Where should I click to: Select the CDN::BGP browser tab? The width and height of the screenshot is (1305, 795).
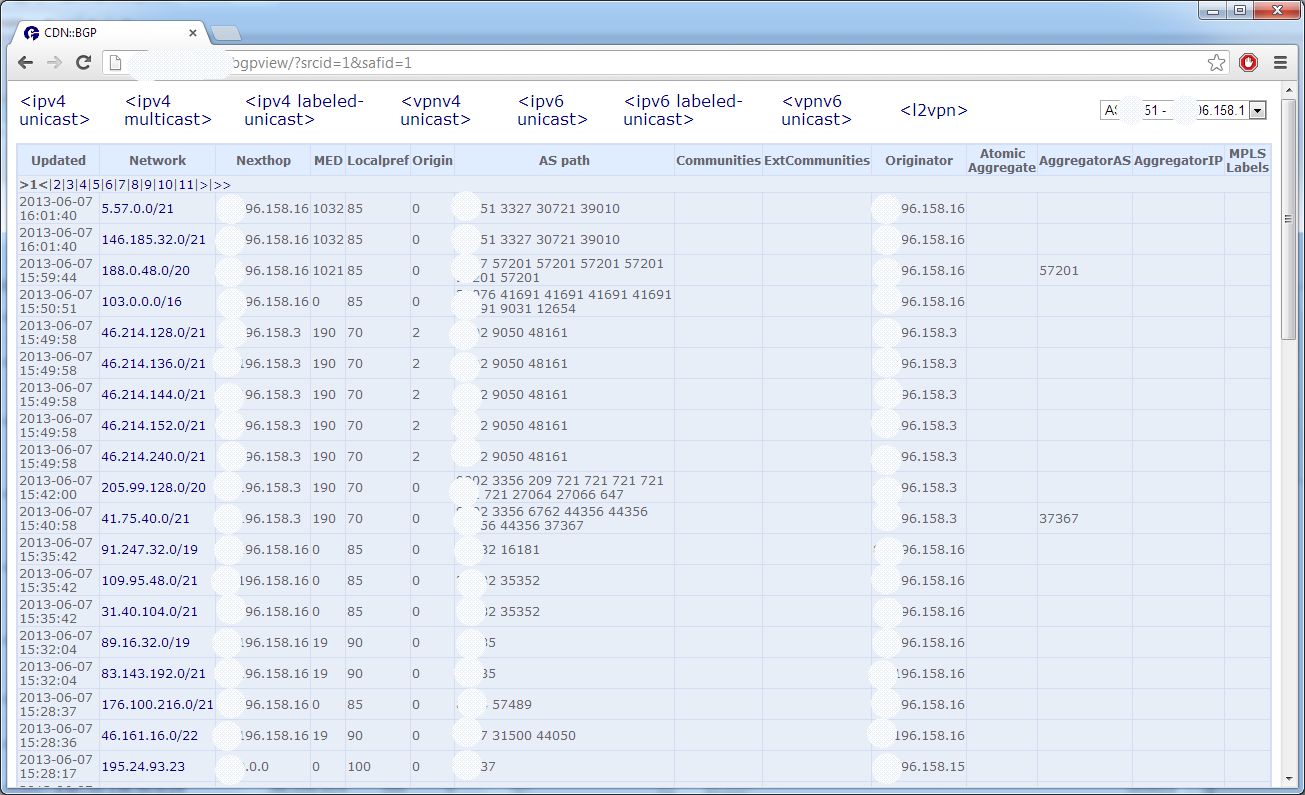click(105, 32)
